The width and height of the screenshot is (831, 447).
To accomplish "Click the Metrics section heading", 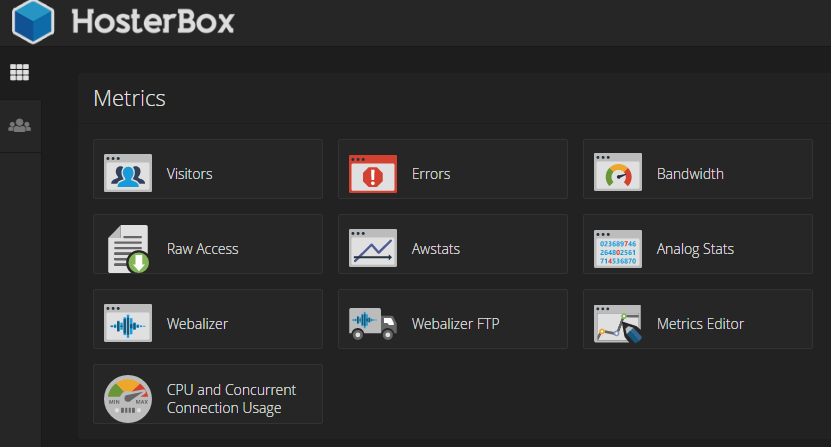I will [129, 98].
